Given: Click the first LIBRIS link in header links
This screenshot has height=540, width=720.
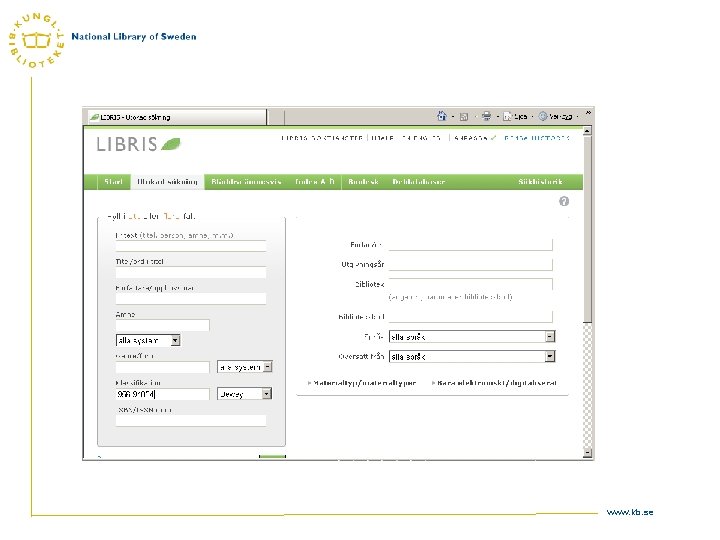Looking at the screenshot, I should pyautogui.click(x=322, y=138).
